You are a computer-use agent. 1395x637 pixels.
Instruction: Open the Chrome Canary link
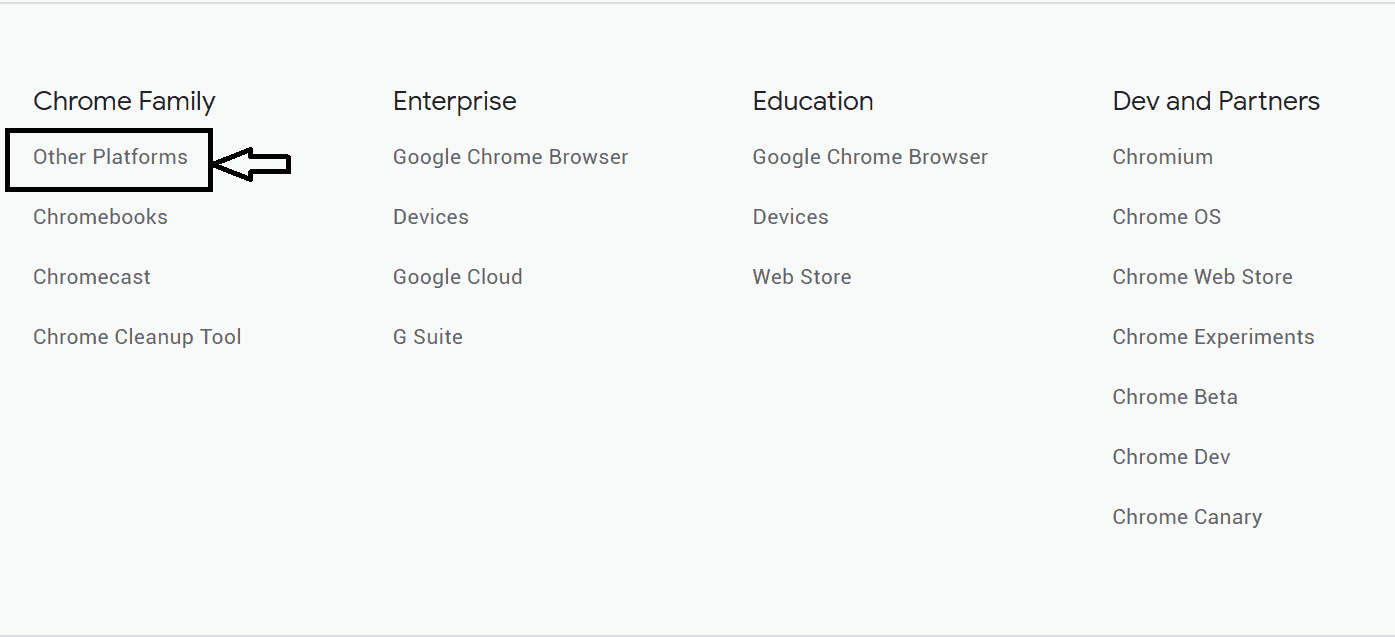click(x=1187, y=517)
